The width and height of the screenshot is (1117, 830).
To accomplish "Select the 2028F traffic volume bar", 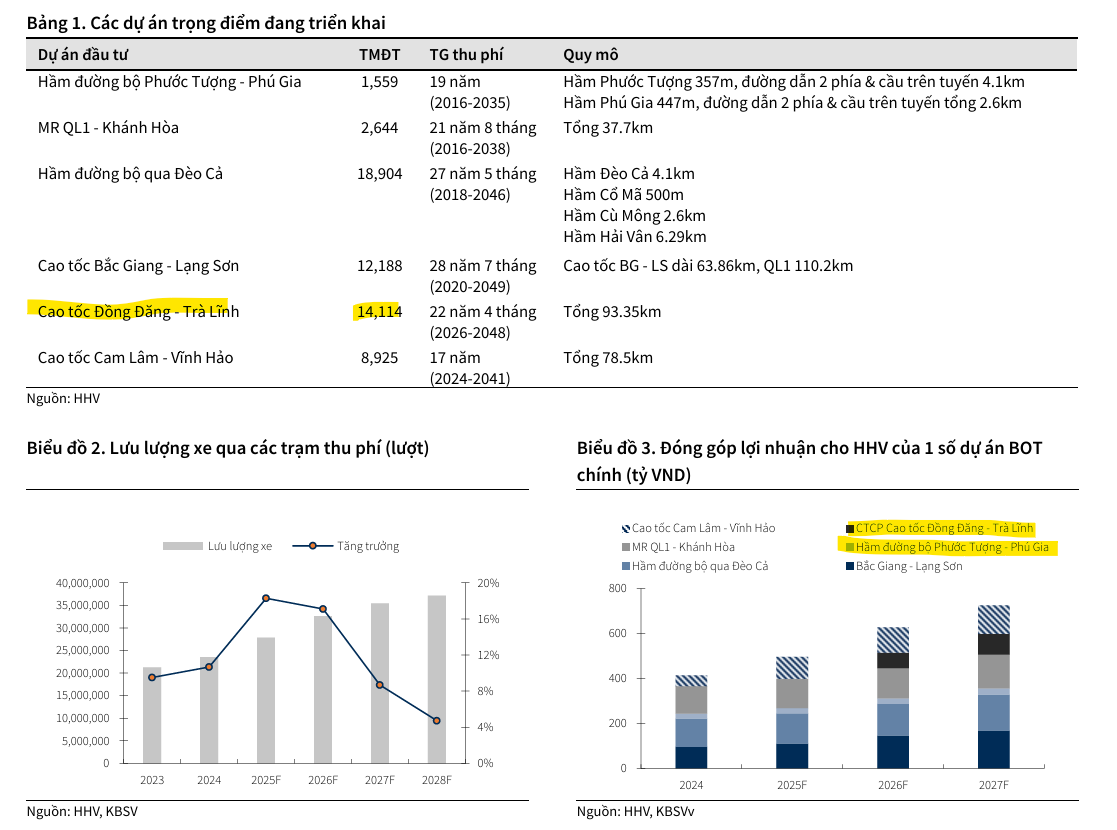I will (436, 680).
